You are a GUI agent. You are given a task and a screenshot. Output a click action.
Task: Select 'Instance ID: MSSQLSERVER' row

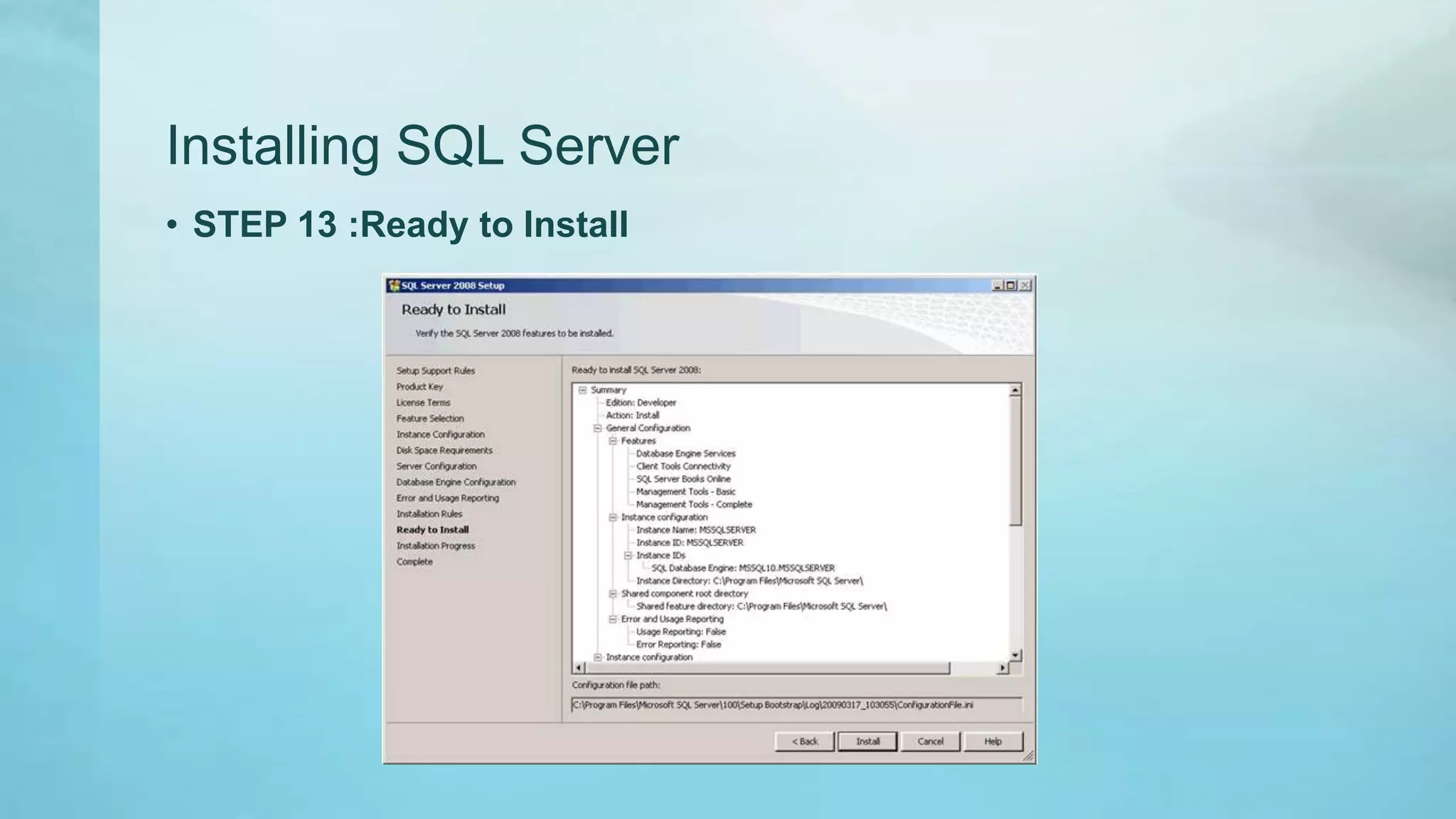pyautogui.click(x=690, y=543)
